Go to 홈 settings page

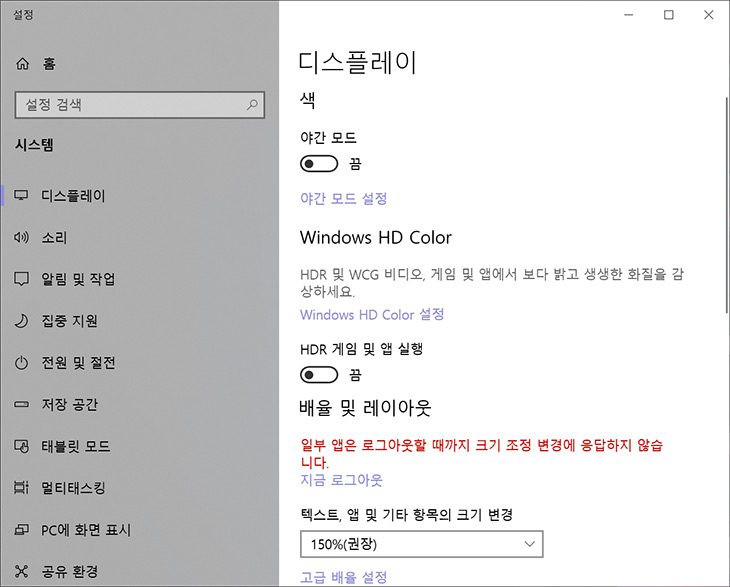click(140, 63)
